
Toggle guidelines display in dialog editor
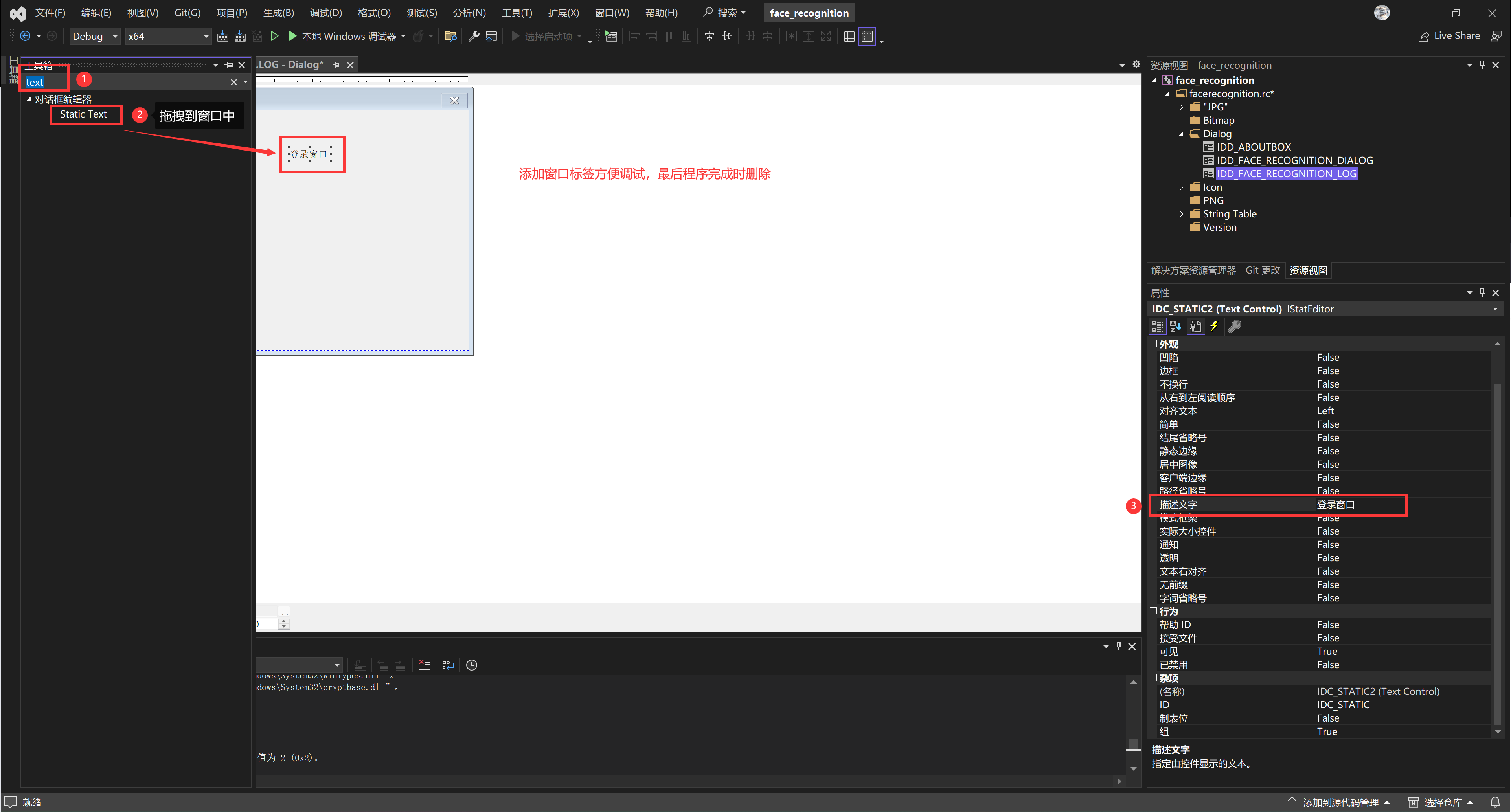click(x=867, y=37)
